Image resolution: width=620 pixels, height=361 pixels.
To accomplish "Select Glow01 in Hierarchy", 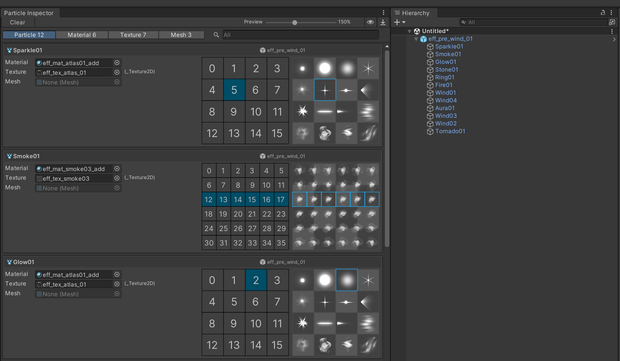I will (x=446, y=62).
